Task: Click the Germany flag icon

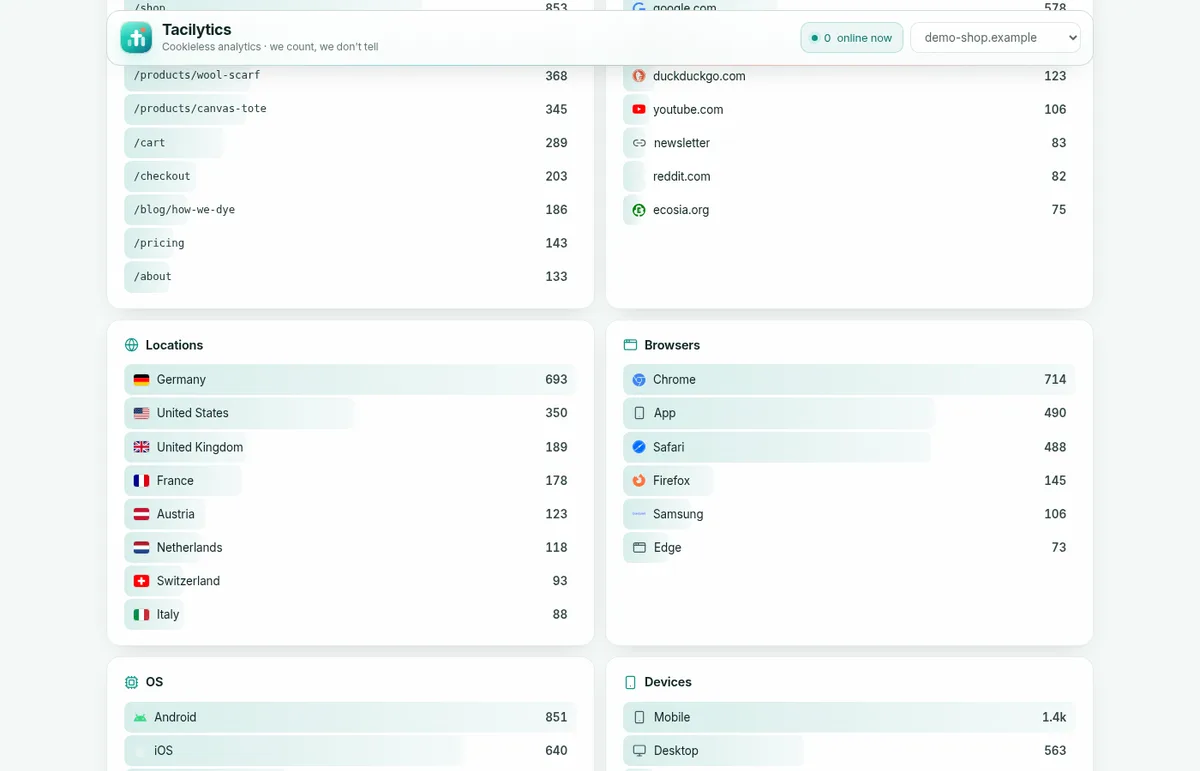Action: (141, 380)
